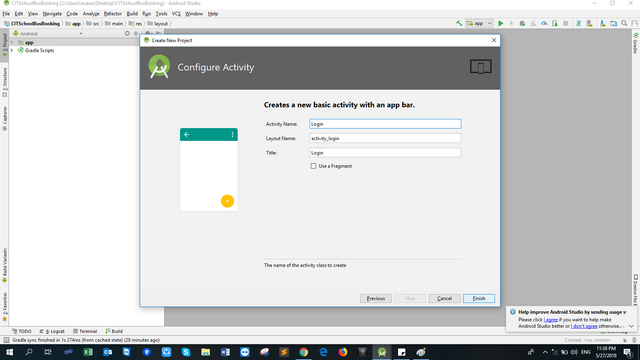The width and height of the screenshot is (640, 360).
Task: Click the Sublime Text taskbar icon
Action: click(284, 352)
